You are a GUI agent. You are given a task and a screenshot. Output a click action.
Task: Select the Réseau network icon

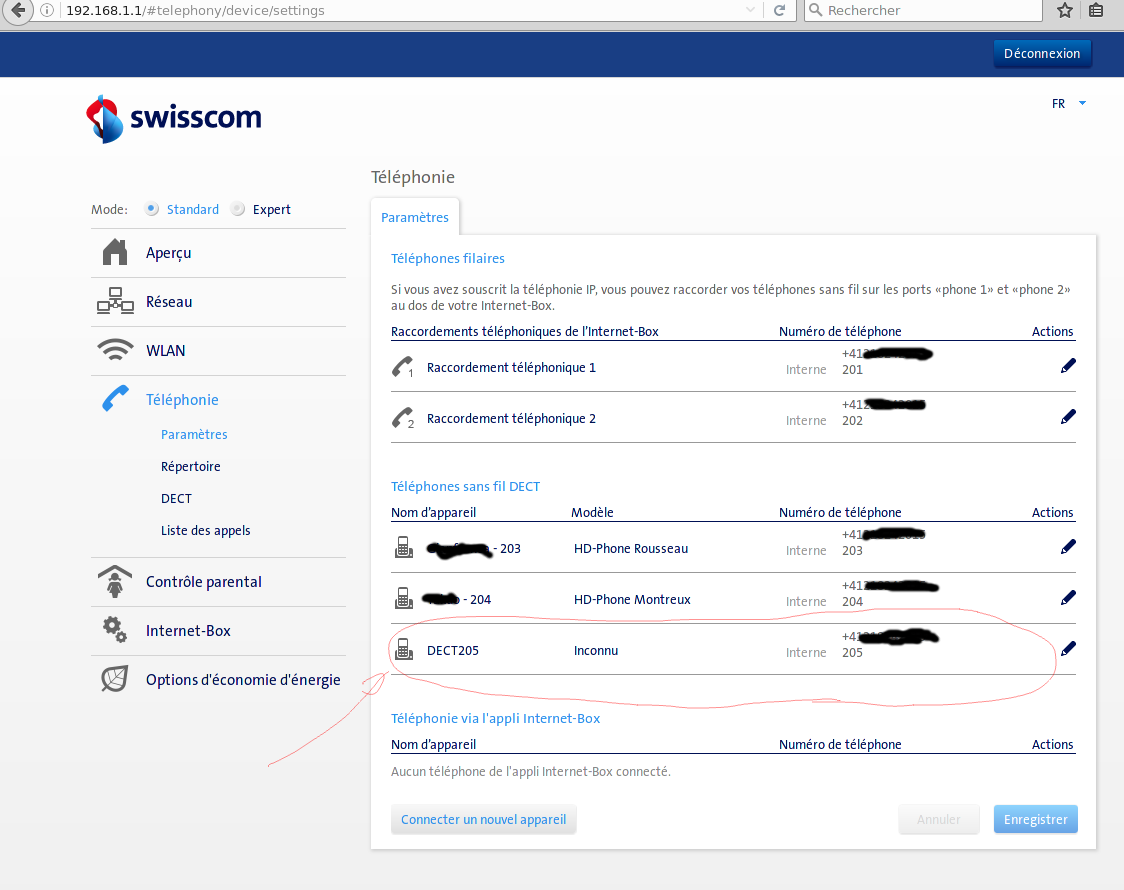tap(114, 301)
